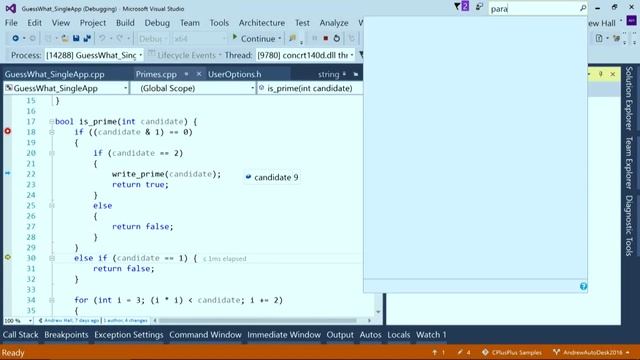The height and width of the screenshot is (360, 640).
Task: Open the Watch 1 window tab
Action: (x=431, y=335)
